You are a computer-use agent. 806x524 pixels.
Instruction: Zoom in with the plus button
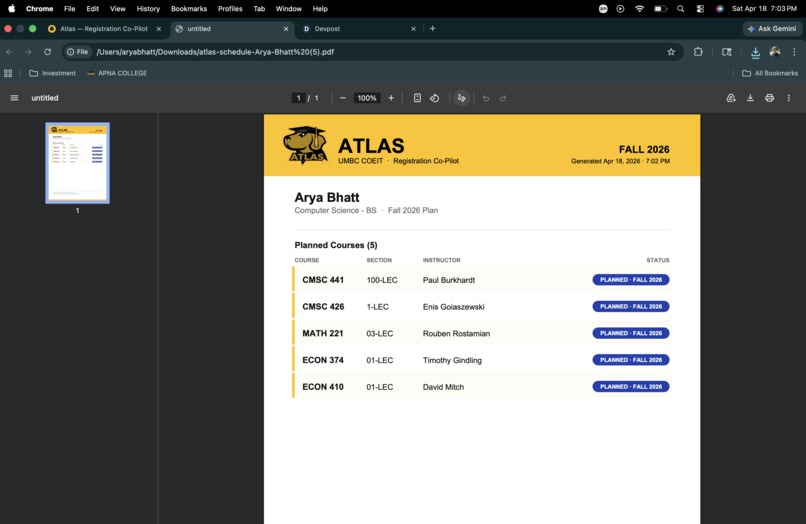tap(391, 98)
